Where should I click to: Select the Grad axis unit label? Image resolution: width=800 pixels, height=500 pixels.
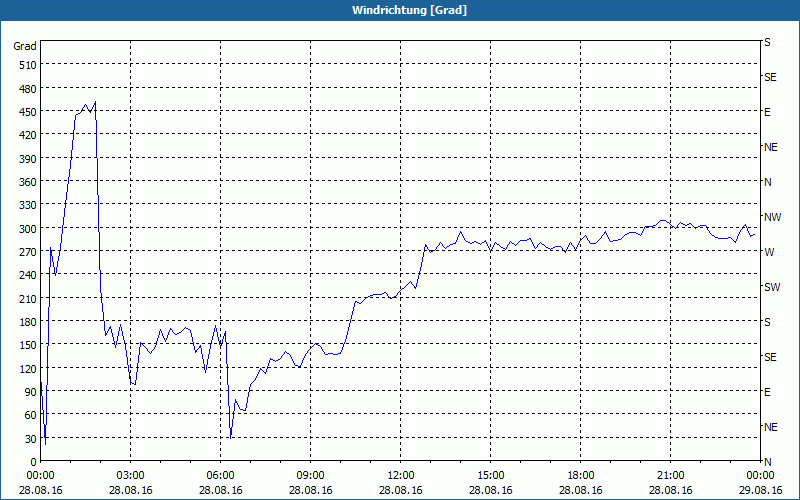(x=25, y=46)
